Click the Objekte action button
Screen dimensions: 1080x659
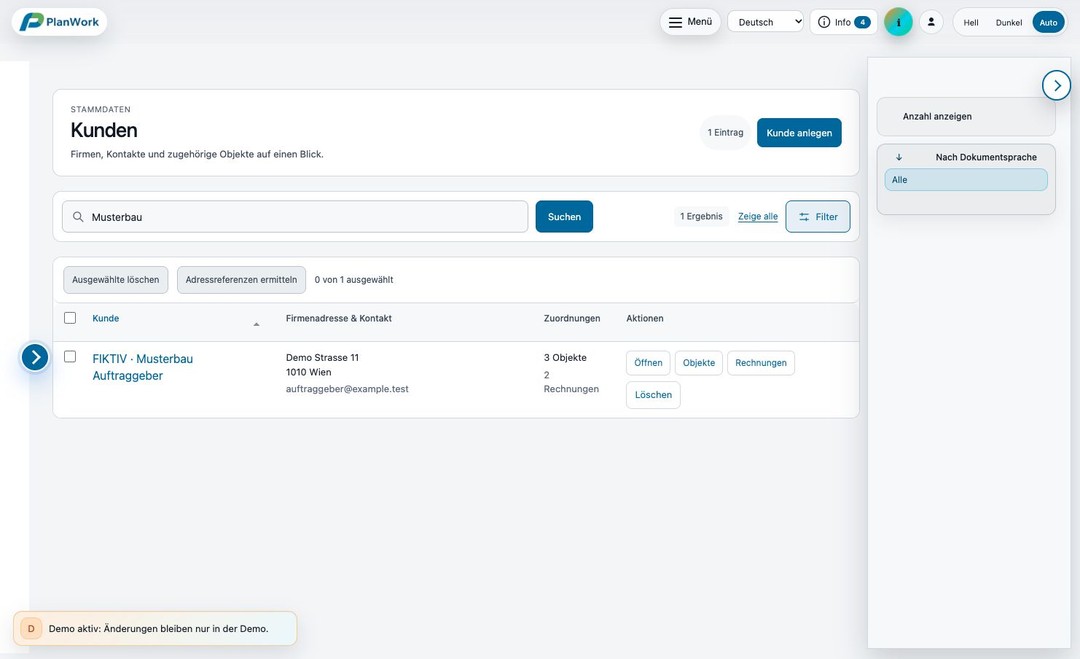pos(698,363)
